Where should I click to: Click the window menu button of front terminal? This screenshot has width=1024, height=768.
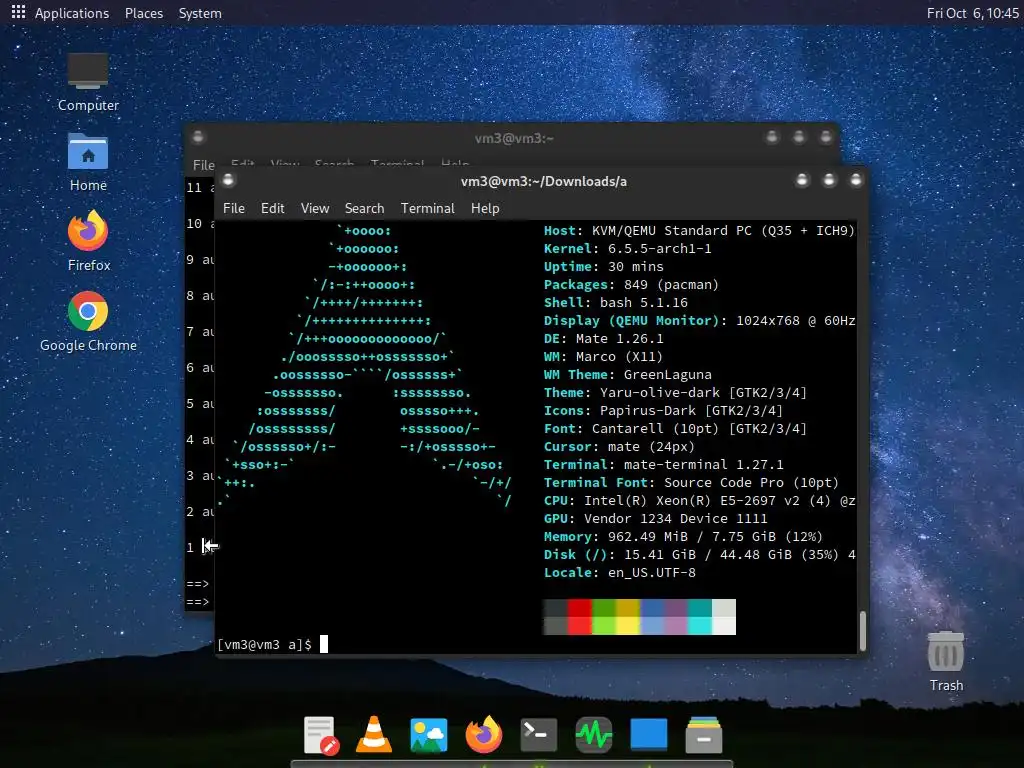228,180
